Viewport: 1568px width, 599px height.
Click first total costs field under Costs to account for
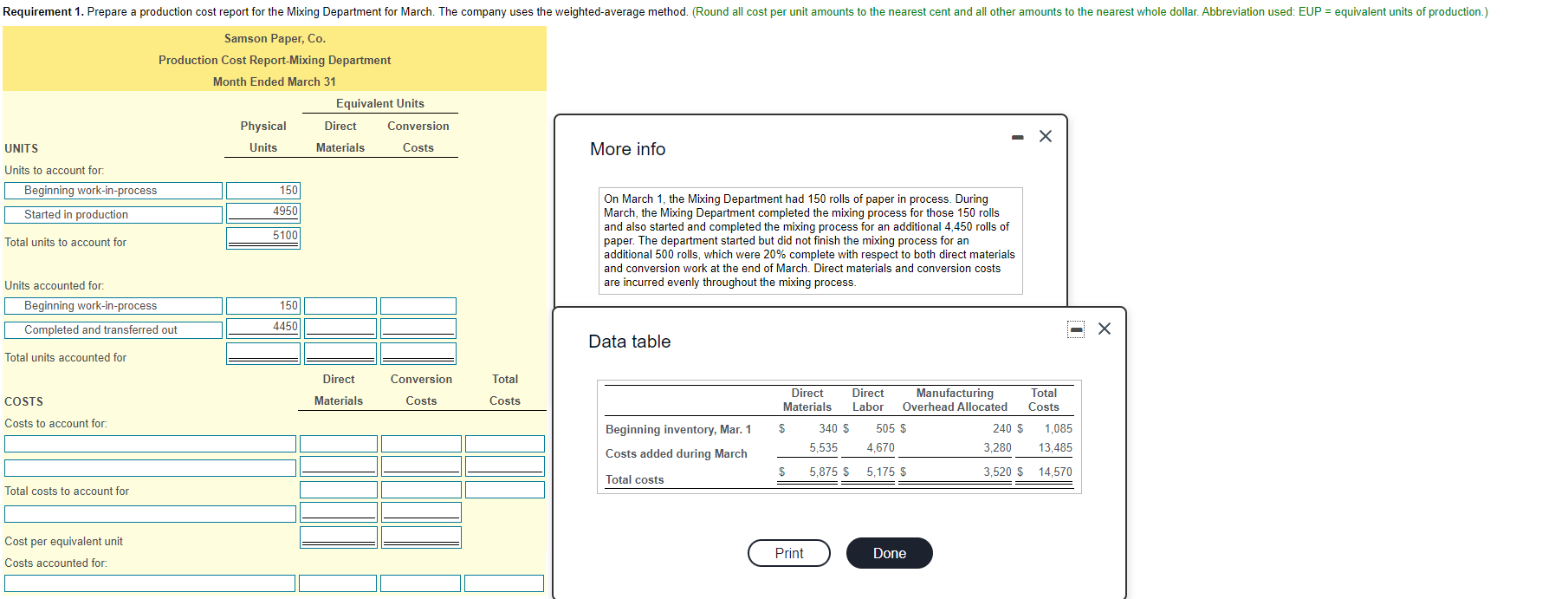pos(505,444)
